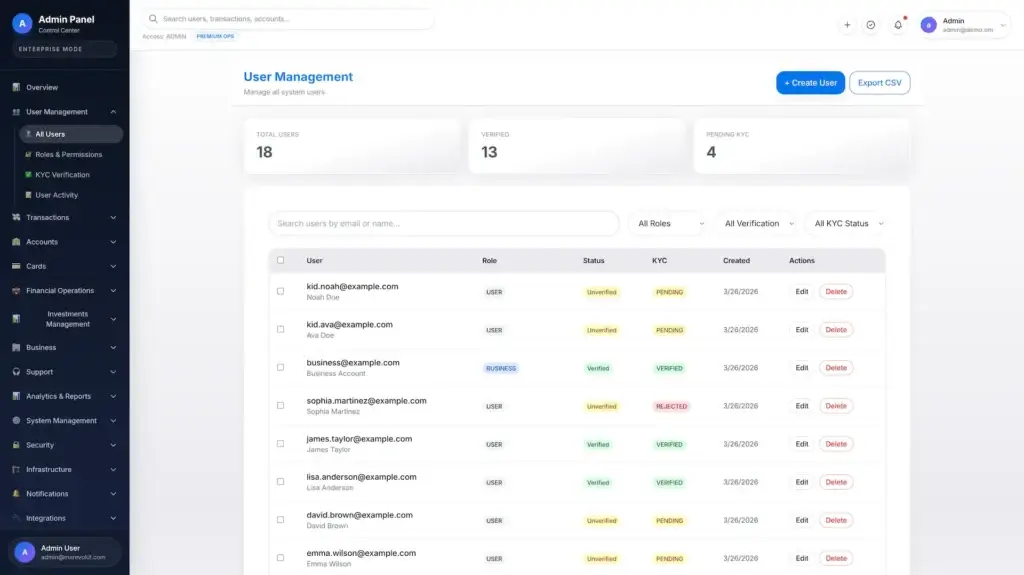Open KYC Verification submenu item
The height and width of the screenshot is (575, 1024).
[x=71, y=174]
